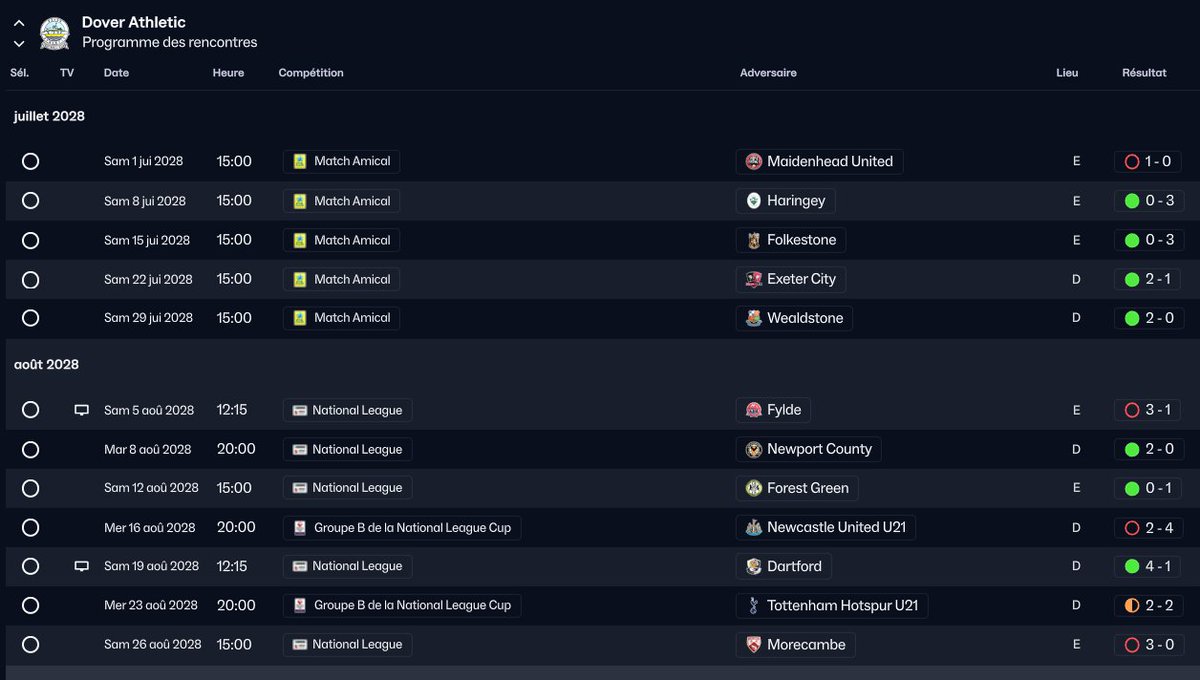The height and width of the screenshot is (680, 1200).
Task: Select the Mer 16 aoû 2028 match radio
Action: (30, 527)
